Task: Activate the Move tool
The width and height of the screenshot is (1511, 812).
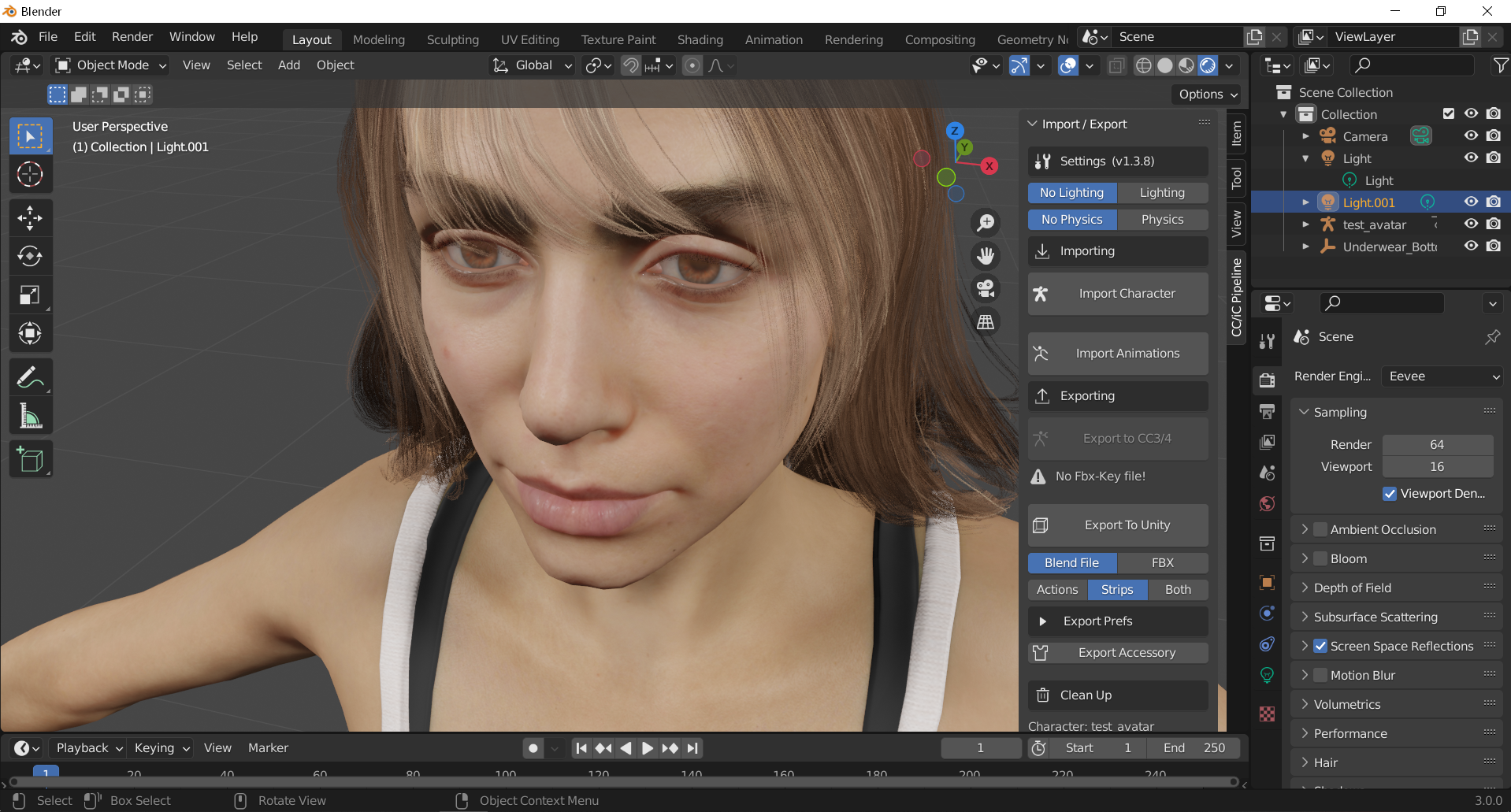Action: [x=30, y=218]
